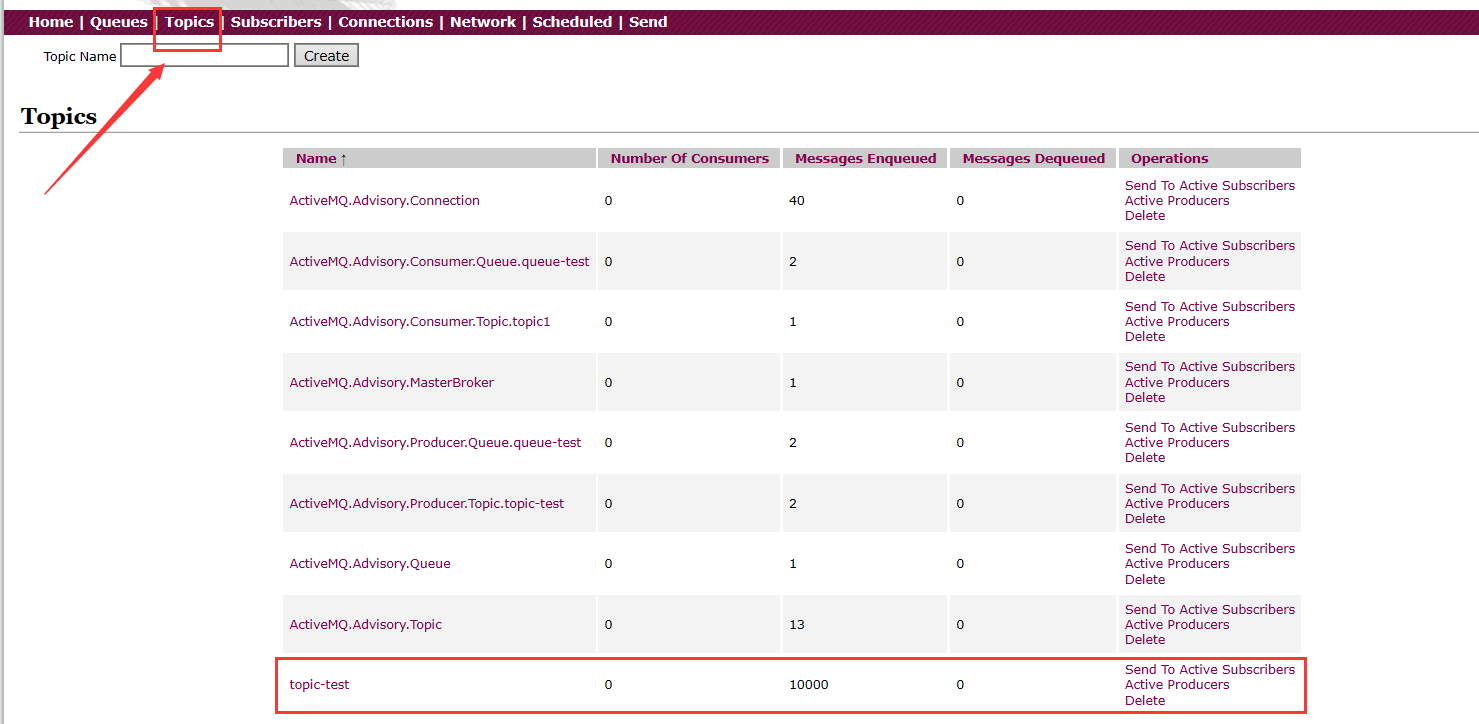Click the Create topic button

tap(326, 56)
